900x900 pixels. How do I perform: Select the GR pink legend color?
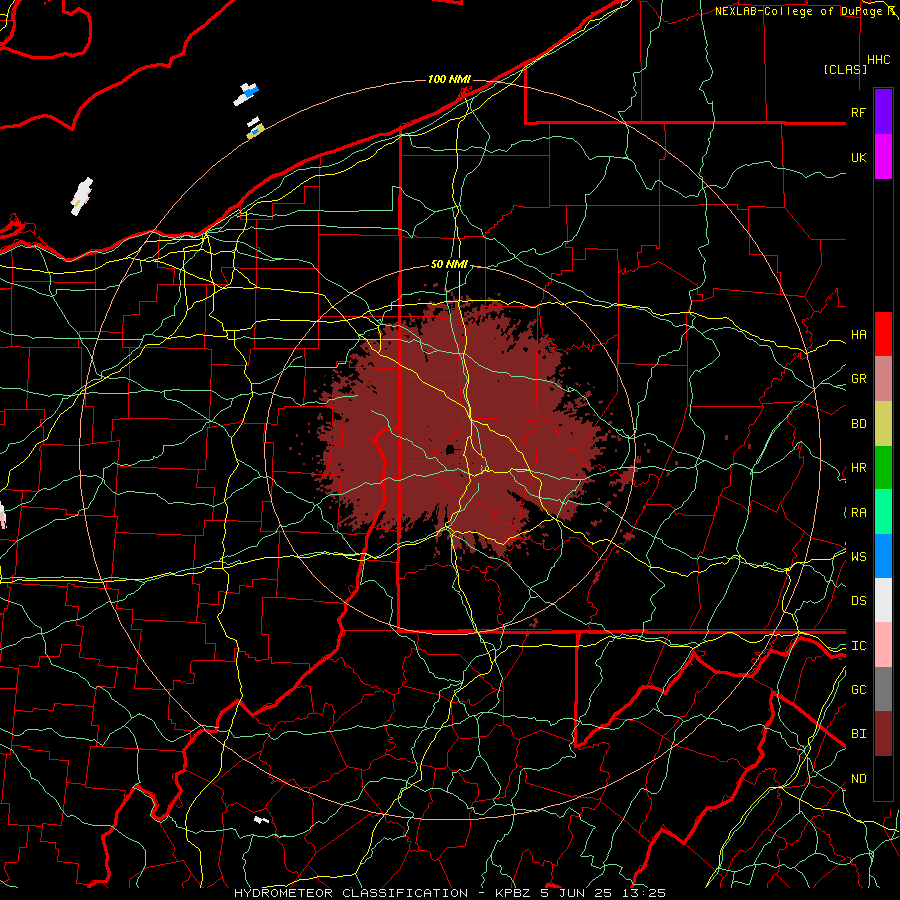coord(883,379)
